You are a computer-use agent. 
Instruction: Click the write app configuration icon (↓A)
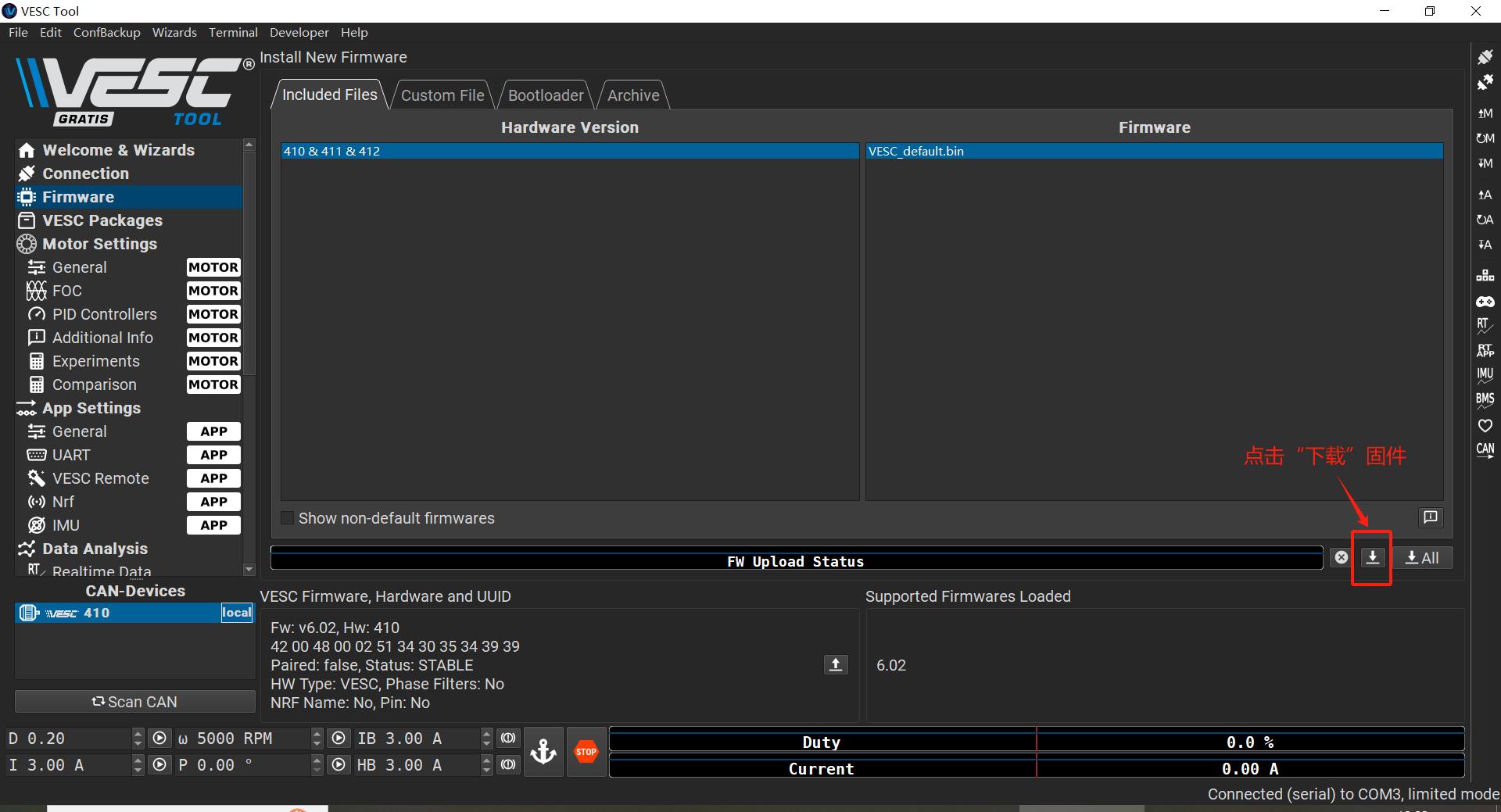(x=1485, y=245)
